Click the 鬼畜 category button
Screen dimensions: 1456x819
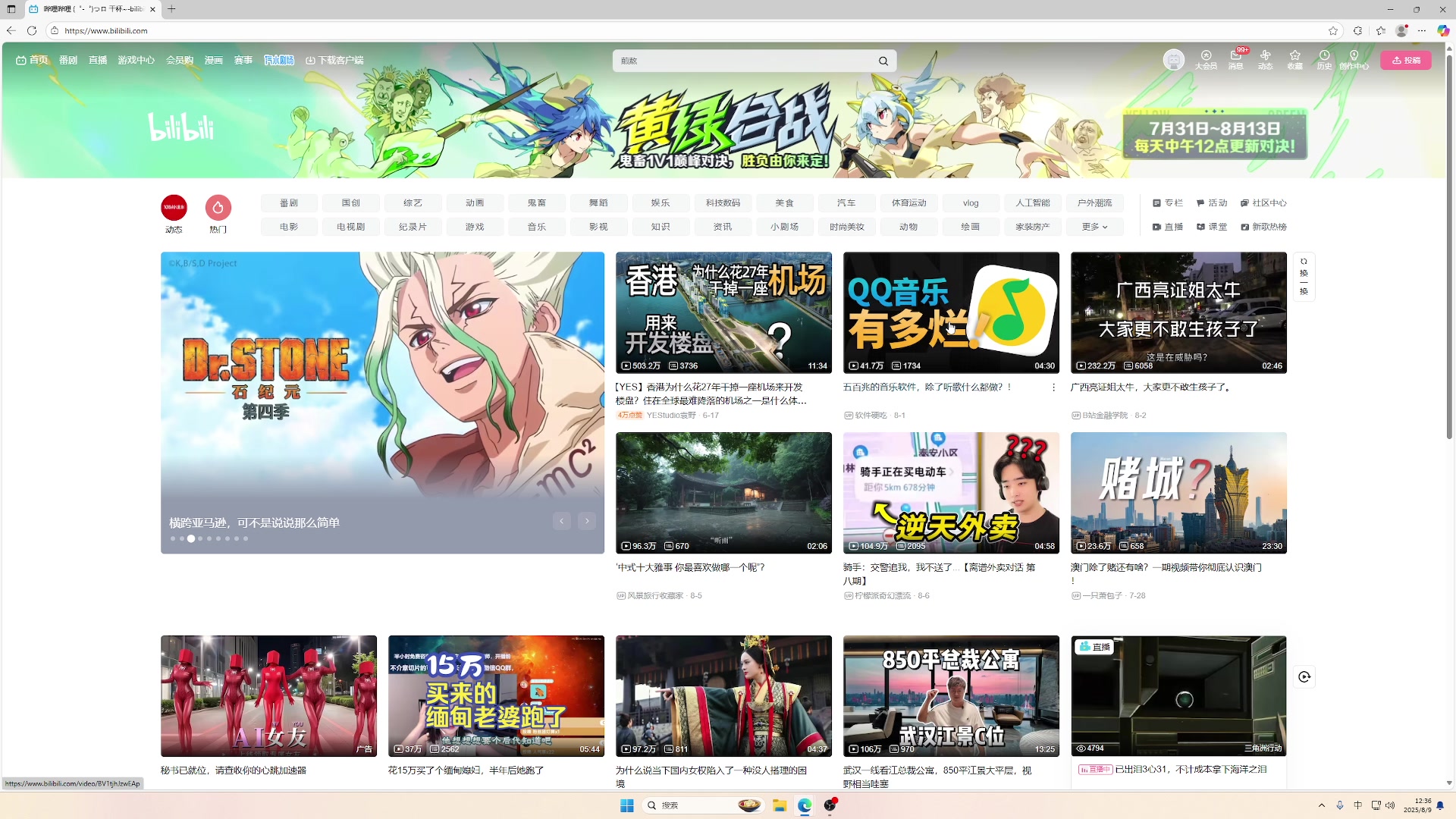point(537,203)
